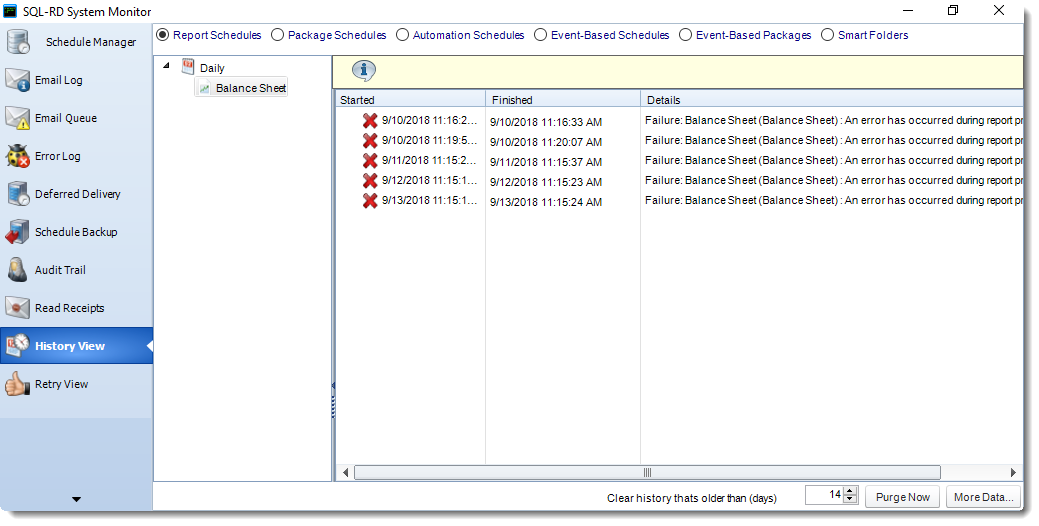Sort by Details column header
This screenshot has width=1039, height=526.
[832, 99]
